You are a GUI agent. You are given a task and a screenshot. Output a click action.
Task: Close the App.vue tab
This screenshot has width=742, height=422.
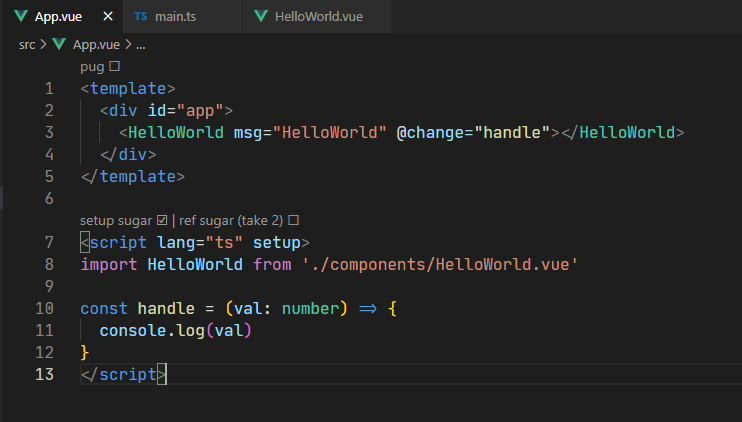tap(108, 17)
